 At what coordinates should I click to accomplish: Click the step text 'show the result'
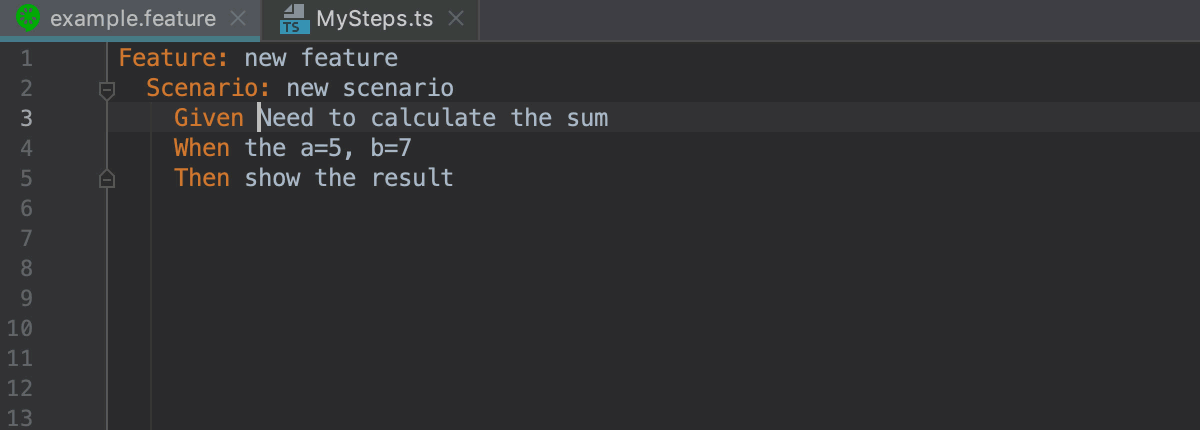point(349,178)
